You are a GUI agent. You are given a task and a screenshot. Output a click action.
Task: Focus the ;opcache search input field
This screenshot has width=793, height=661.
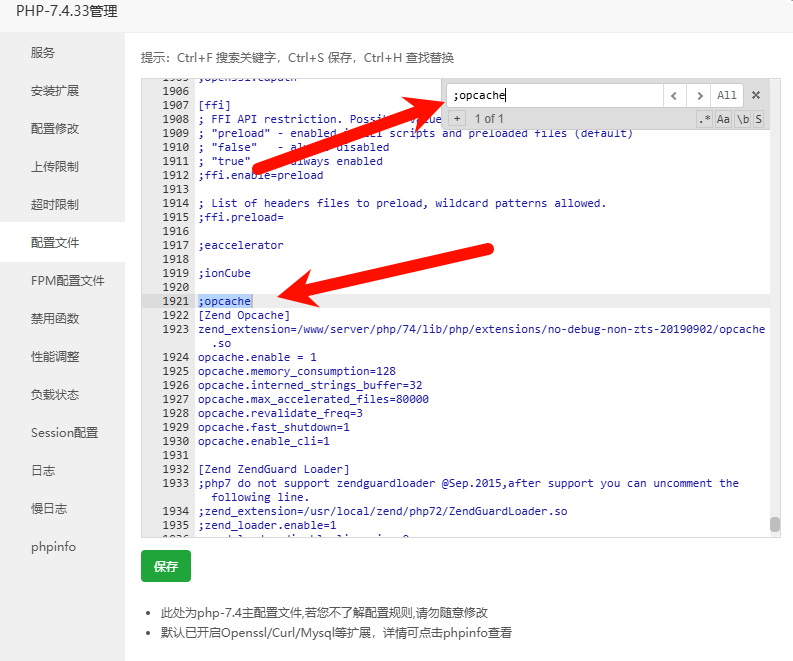coord(555,95)
